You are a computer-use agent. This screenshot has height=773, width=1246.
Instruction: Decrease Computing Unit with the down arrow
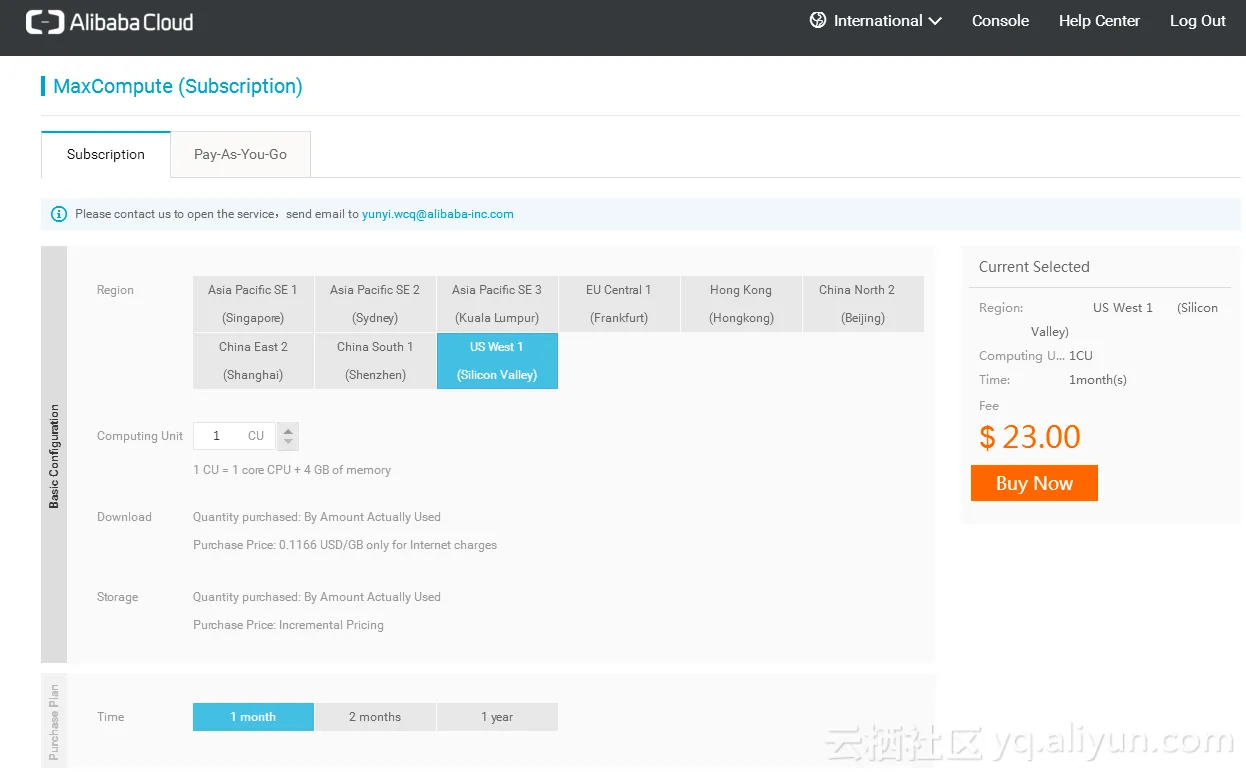pos(288,443)
